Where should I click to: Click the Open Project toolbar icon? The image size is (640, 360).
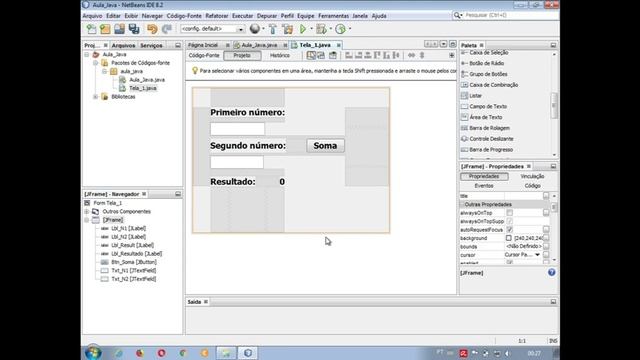[x=120, y=29]
